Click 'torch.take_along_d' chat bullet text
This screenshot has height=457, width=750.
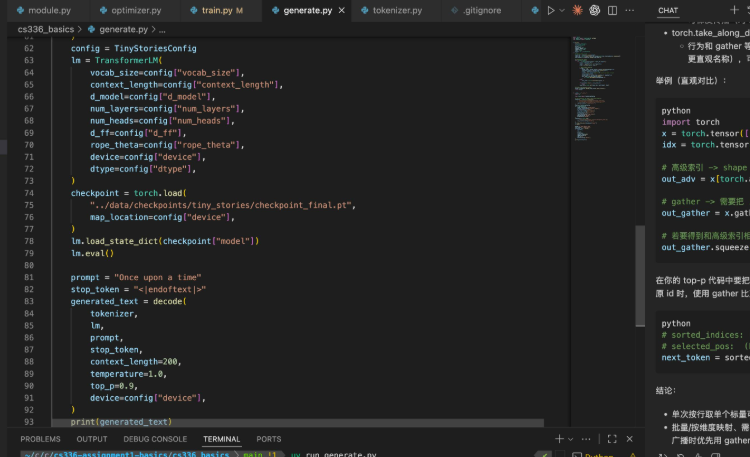pos(710,33)
